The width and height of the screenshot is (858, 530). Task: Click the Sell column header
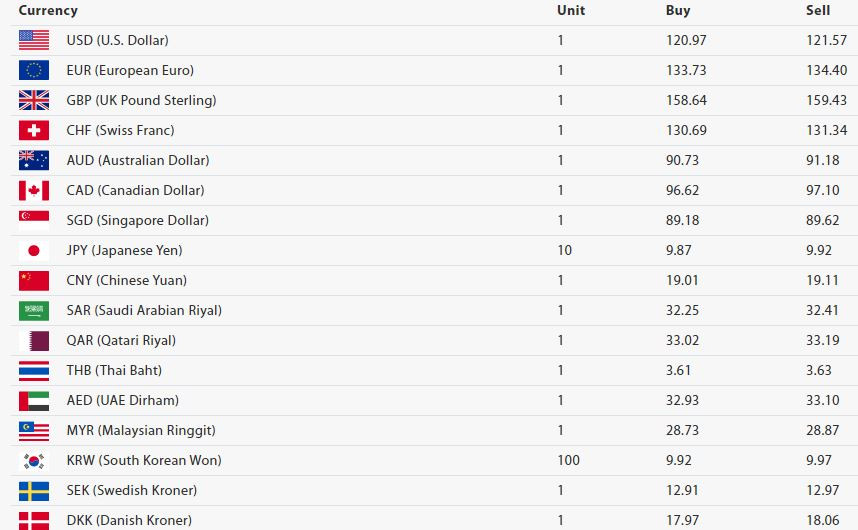click(x=818, y=10)
